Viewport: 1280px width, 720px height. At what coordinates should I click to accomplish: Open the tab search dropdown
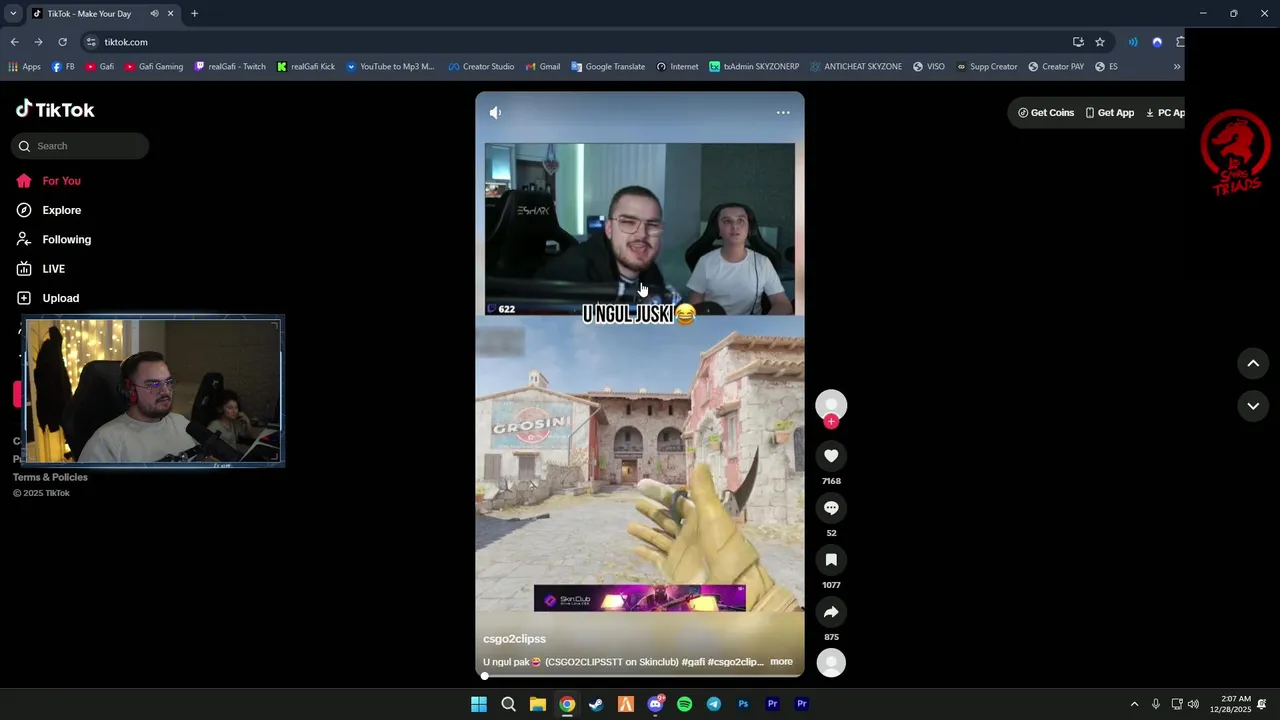13,14
